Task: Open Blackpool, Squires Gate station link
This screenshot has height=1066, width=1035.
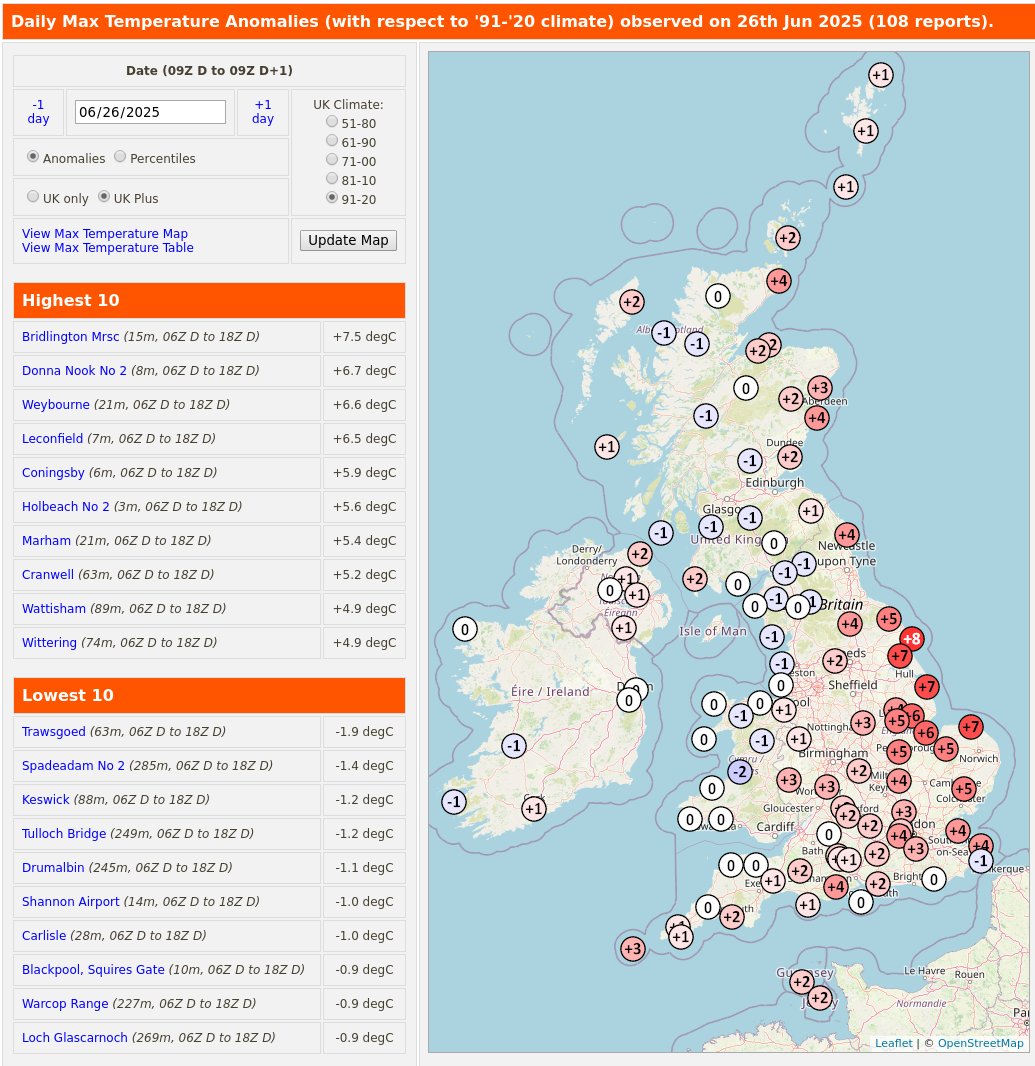Action: pos(93,969)
